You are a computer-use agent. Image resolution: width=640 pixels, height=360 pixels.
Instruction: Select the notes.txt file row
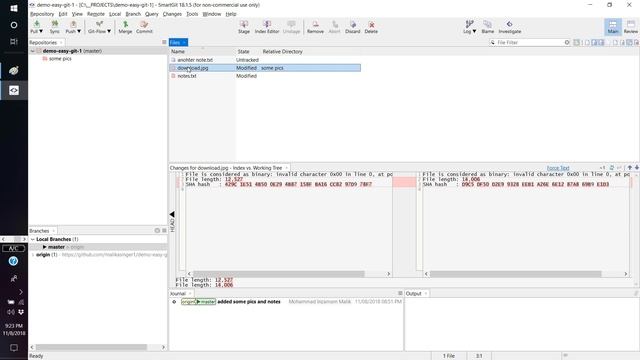point(265,76)
